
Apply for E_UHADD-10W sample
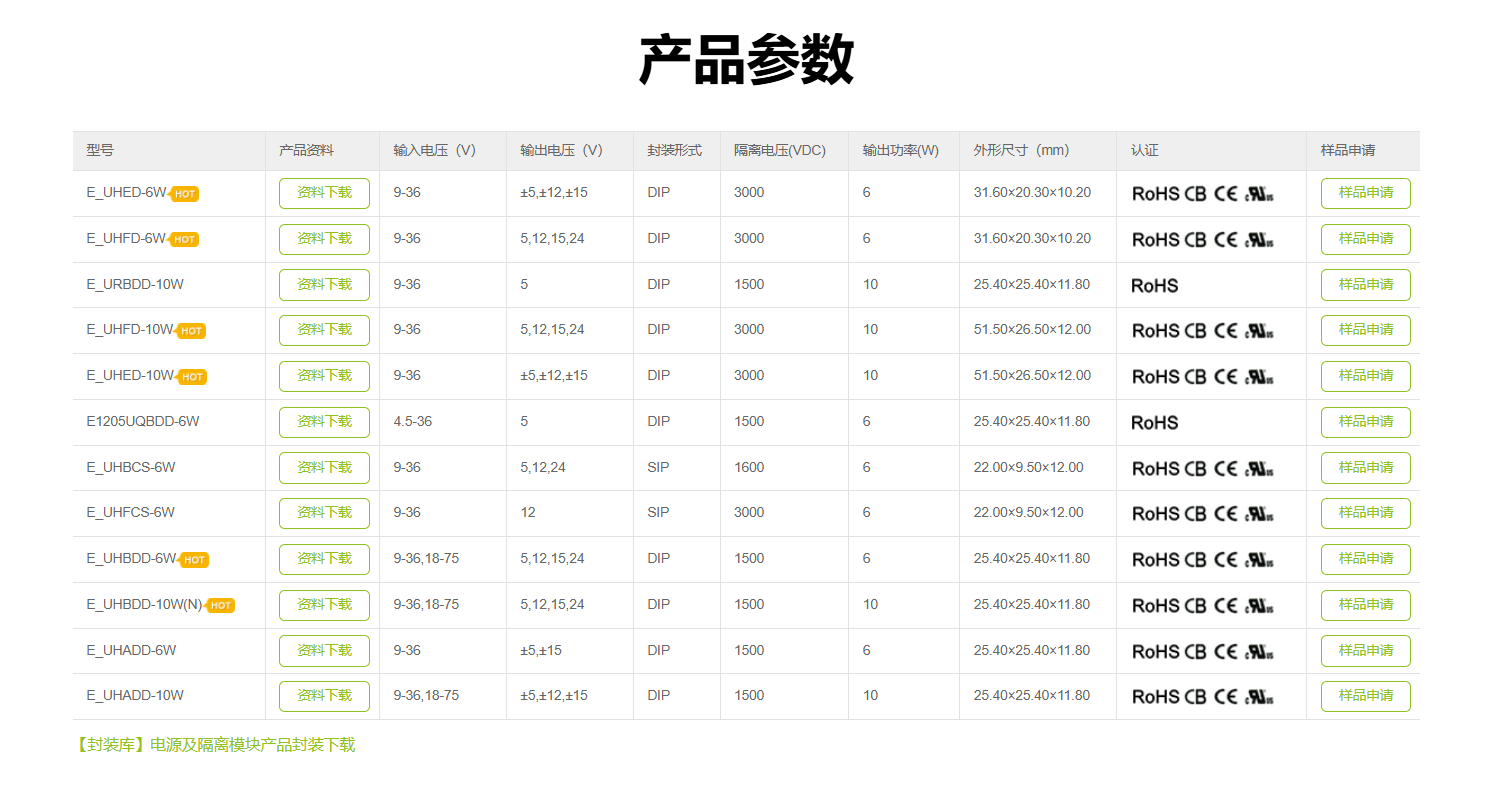click(1365, 696)
